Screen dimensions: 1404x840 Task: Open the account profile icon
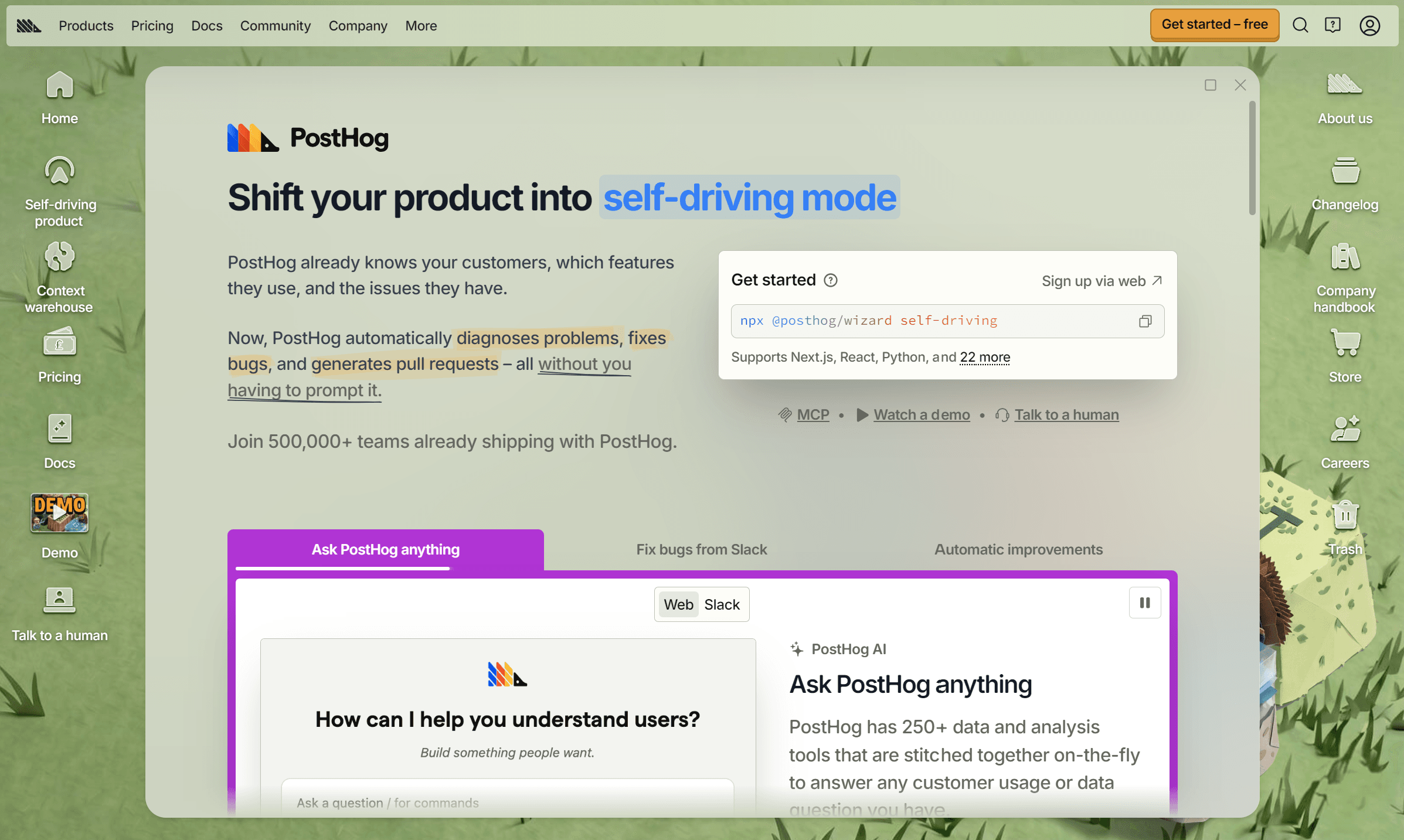pos(1369,25)
